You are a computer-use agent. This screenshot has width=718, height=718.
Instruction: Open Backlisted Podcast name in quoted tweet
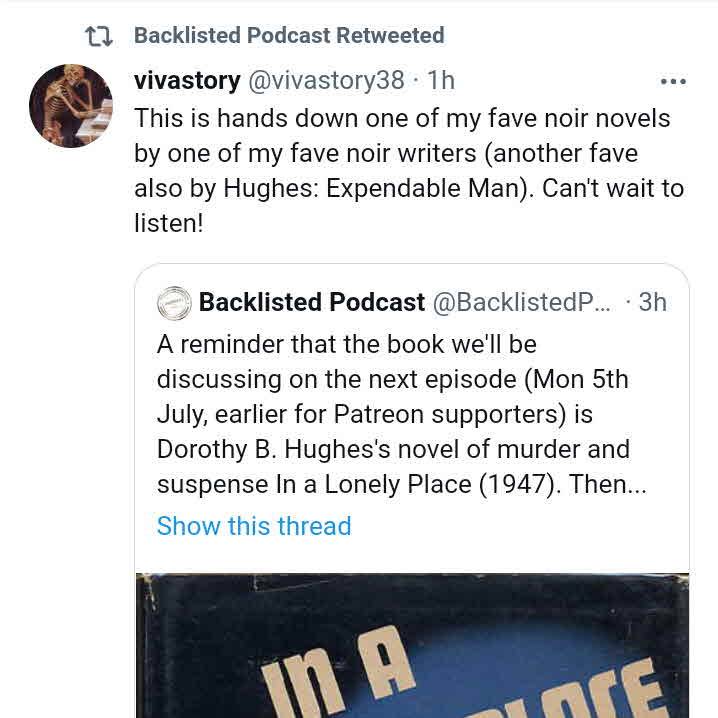[x=312, y=302]
